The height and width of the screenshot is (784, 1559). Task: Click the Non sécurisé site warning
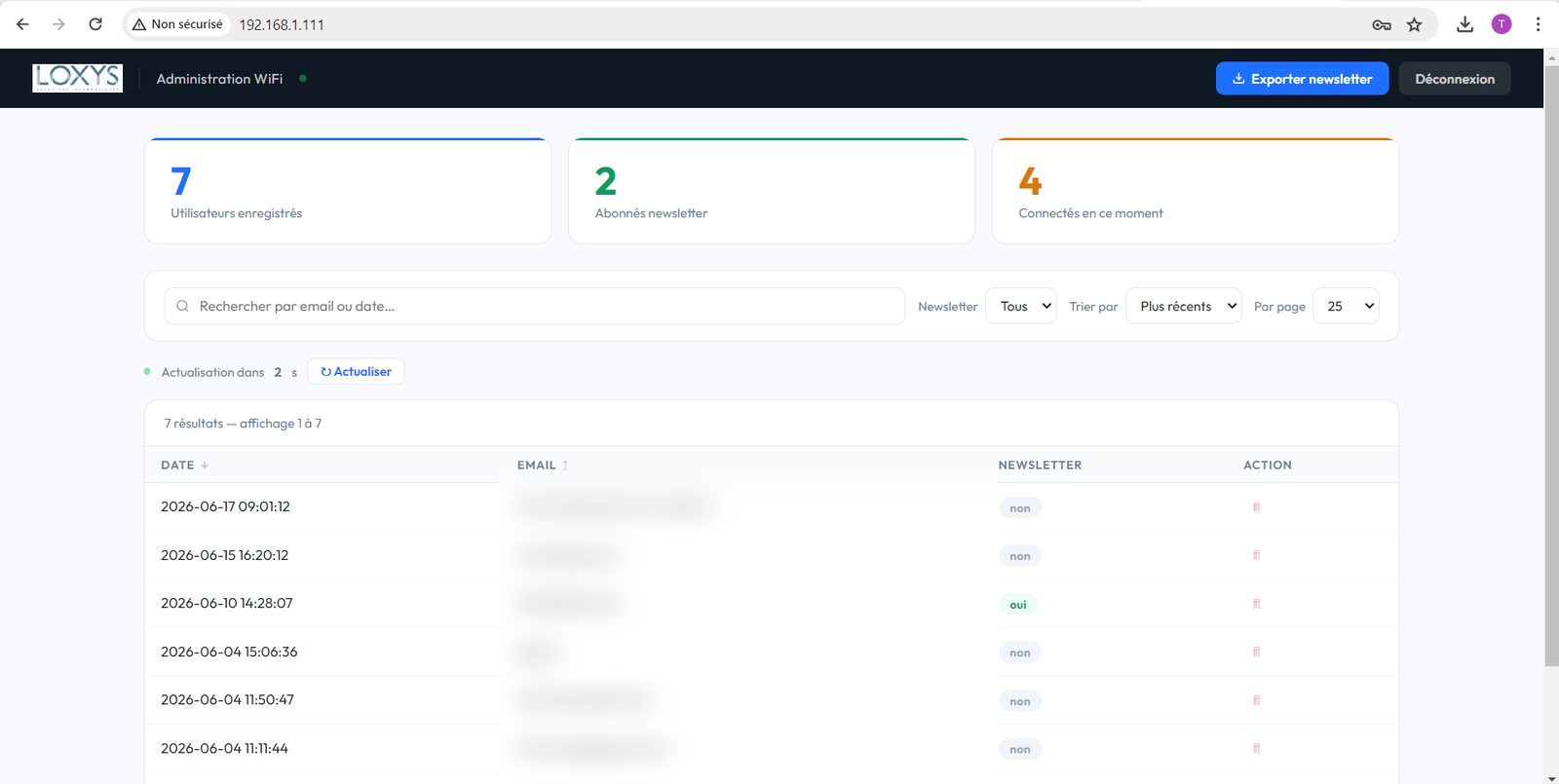(177, 24)
